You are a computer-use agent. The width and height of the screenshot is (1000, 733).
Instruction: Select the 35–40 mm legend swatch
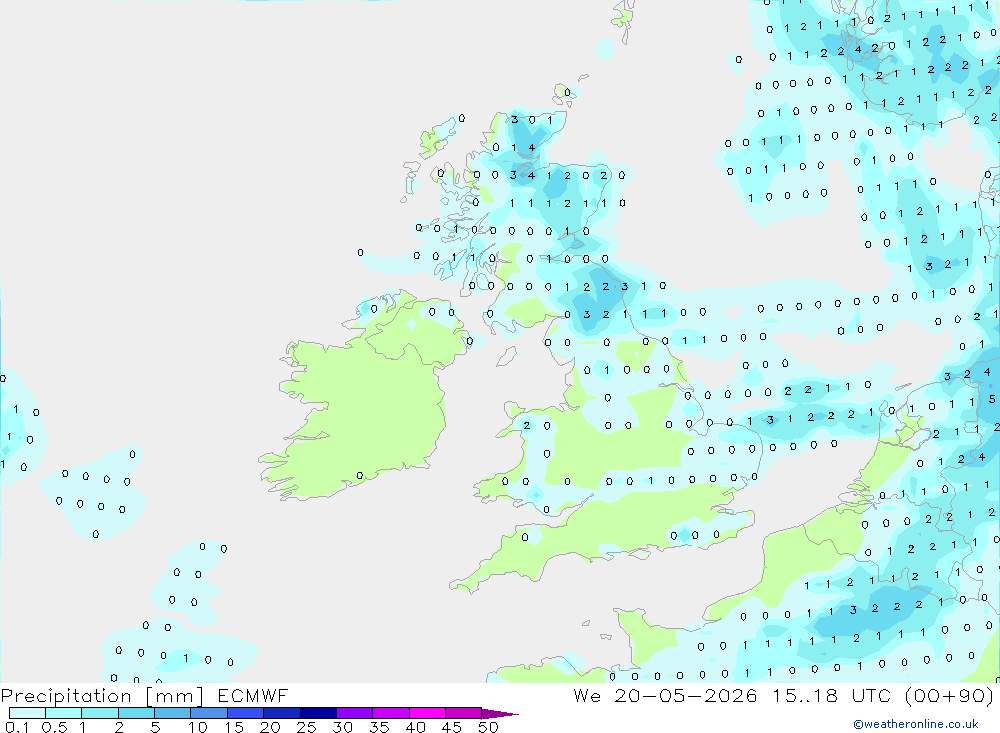[390, 713]
